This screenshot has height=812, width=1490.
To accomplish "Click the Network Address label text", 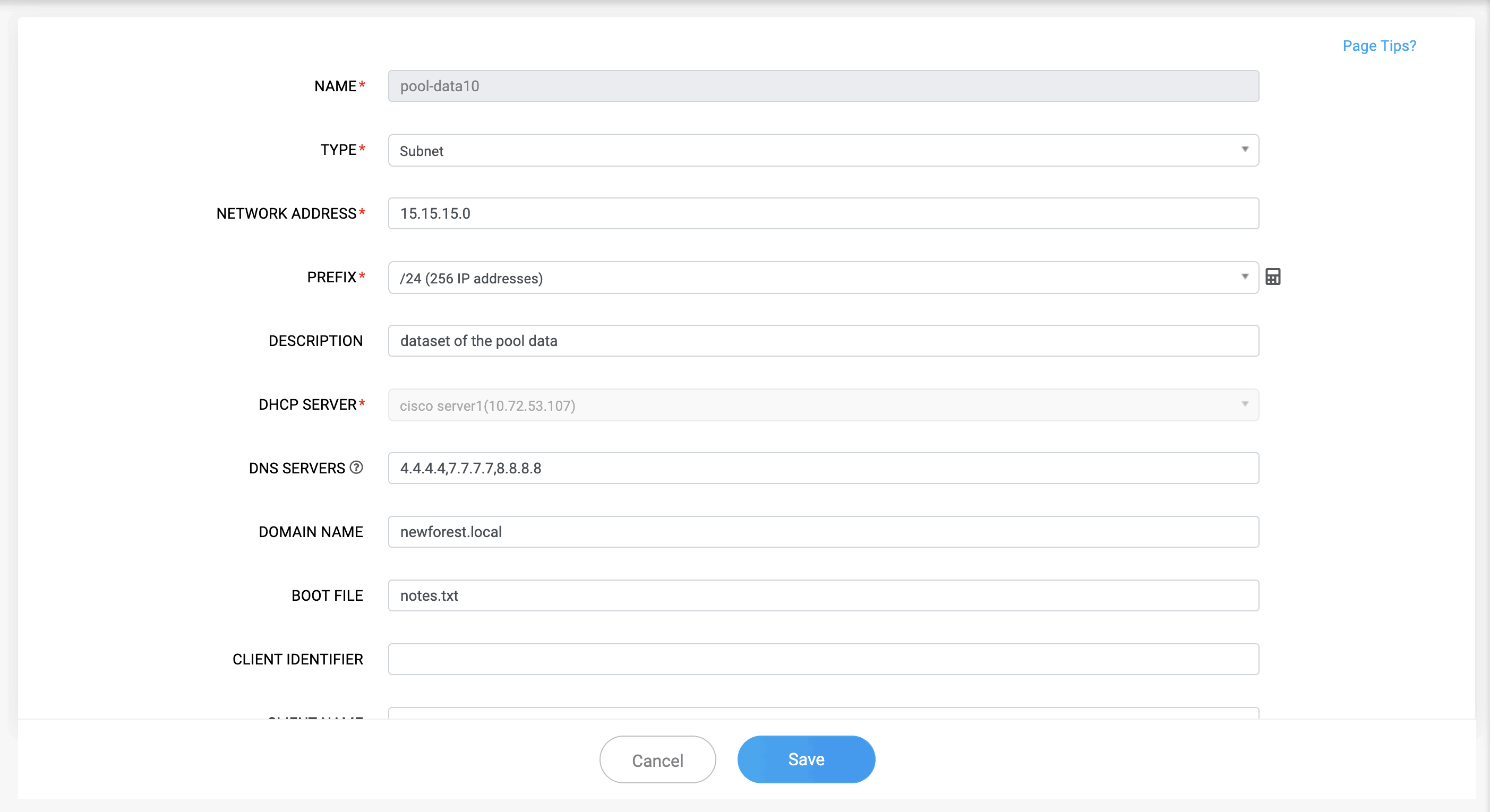I will (286, 213).
